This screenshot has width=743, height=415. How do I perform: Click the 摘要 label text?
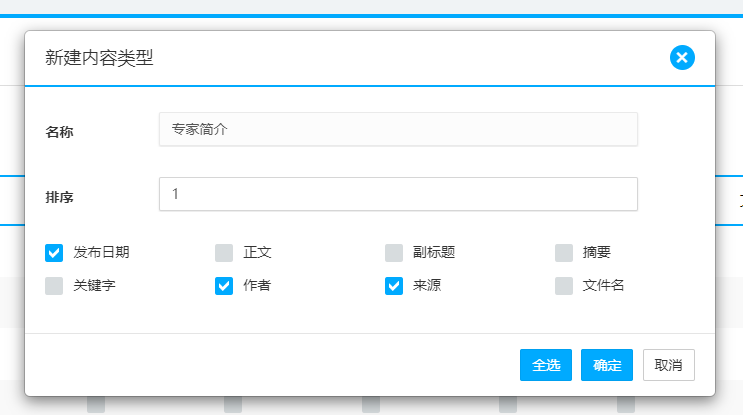tap(597, 252)
